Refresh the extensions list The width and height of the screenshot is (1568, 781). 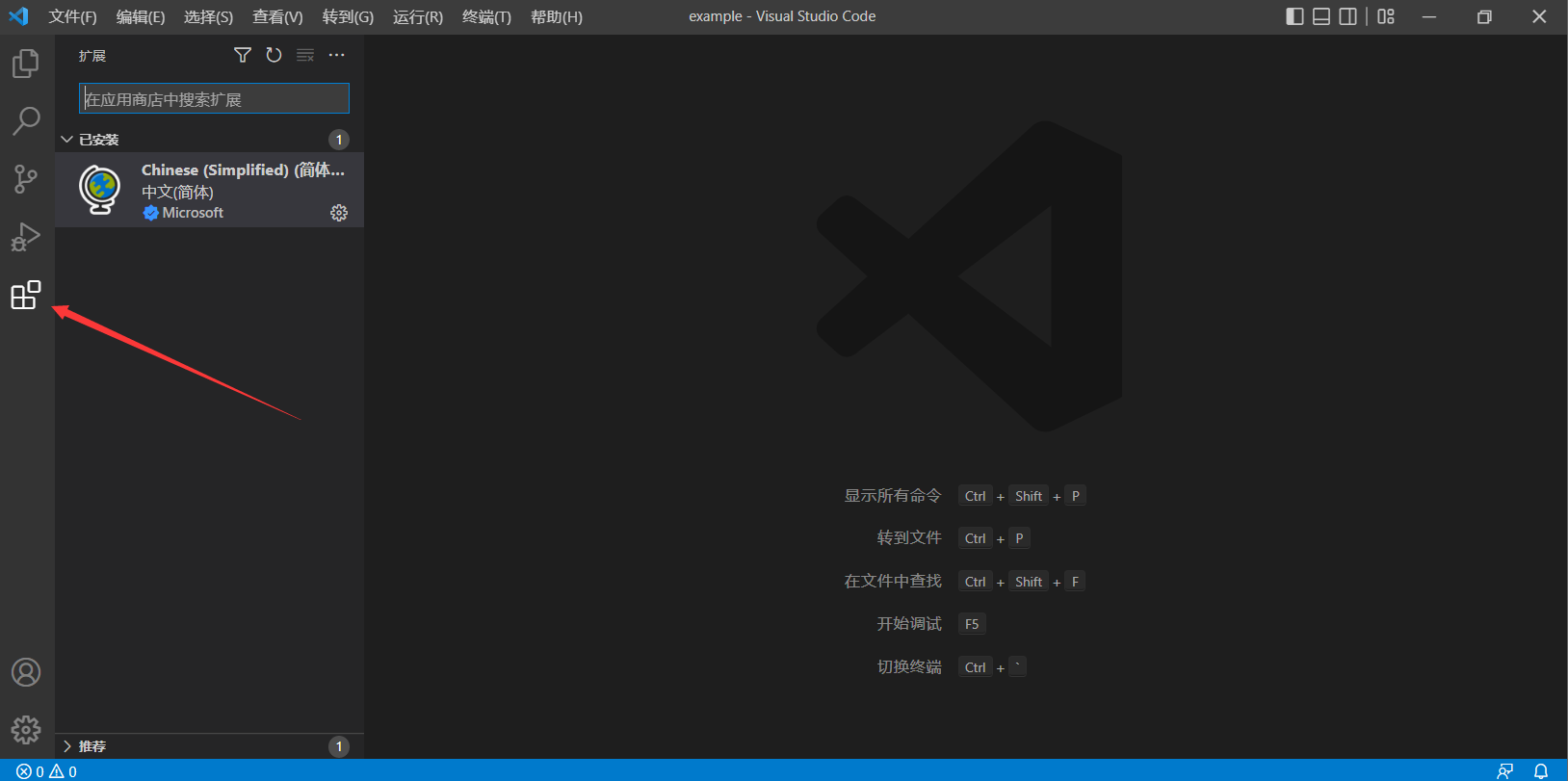(x=274, y=55)
